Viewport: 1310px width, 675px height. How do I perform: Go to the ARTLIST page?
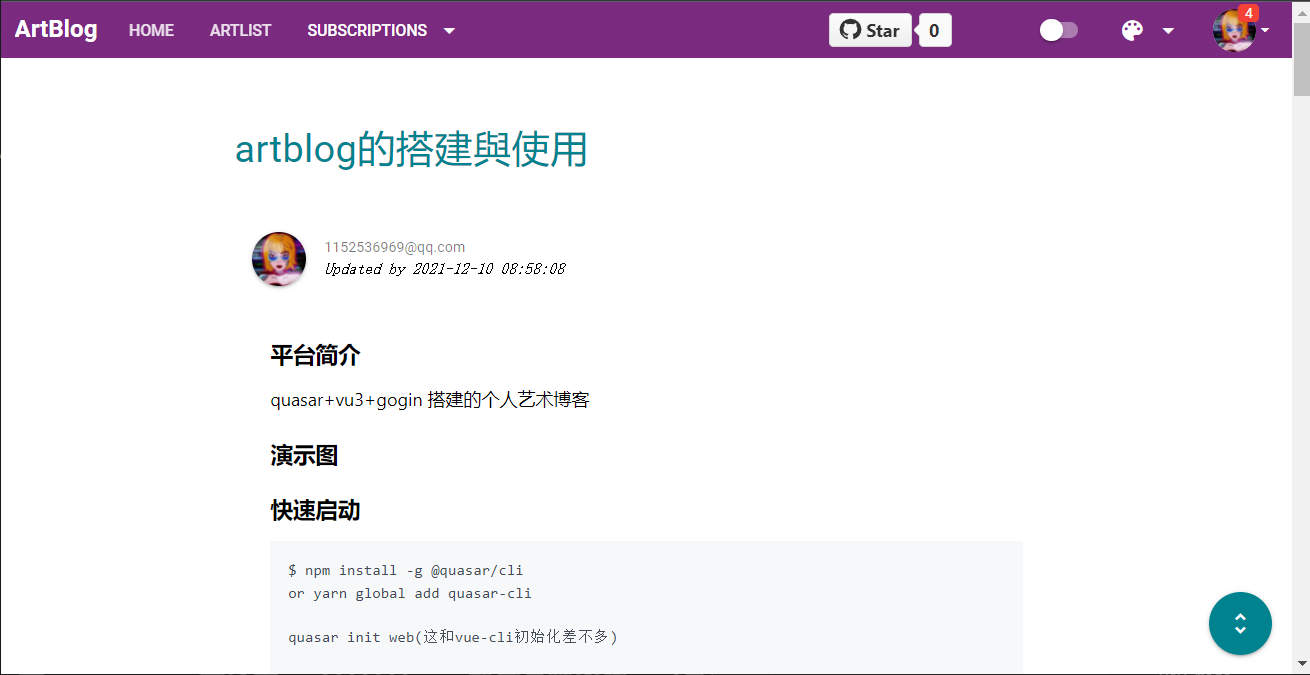point(240,30)
